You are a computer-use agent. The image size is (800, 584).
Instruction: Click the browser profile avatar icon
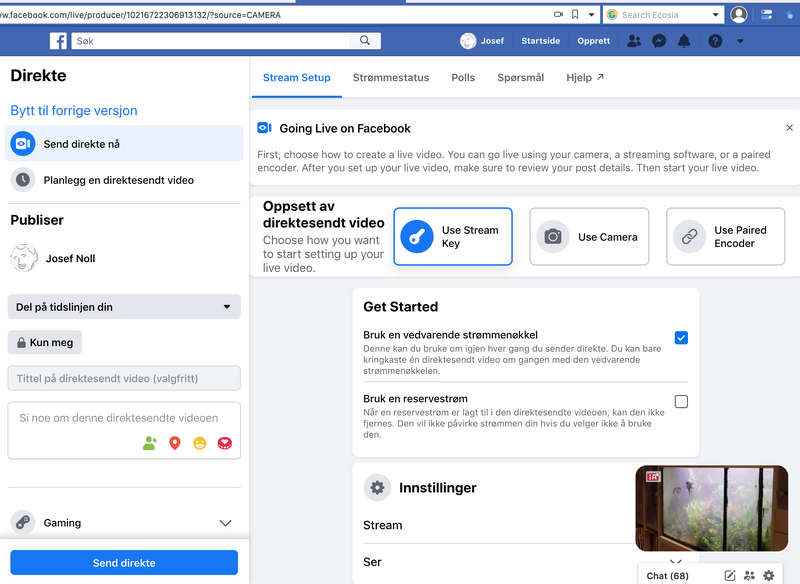739,15
